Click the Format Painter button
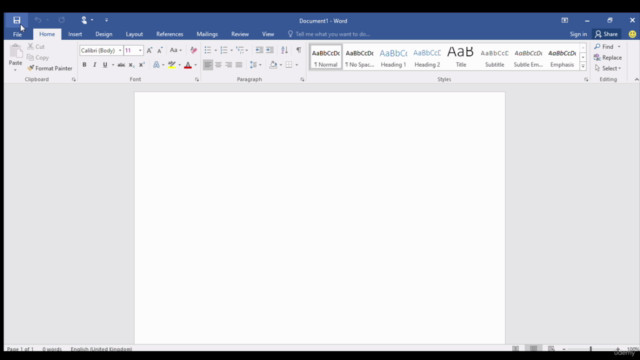640x360 pixels. (50, 68)
